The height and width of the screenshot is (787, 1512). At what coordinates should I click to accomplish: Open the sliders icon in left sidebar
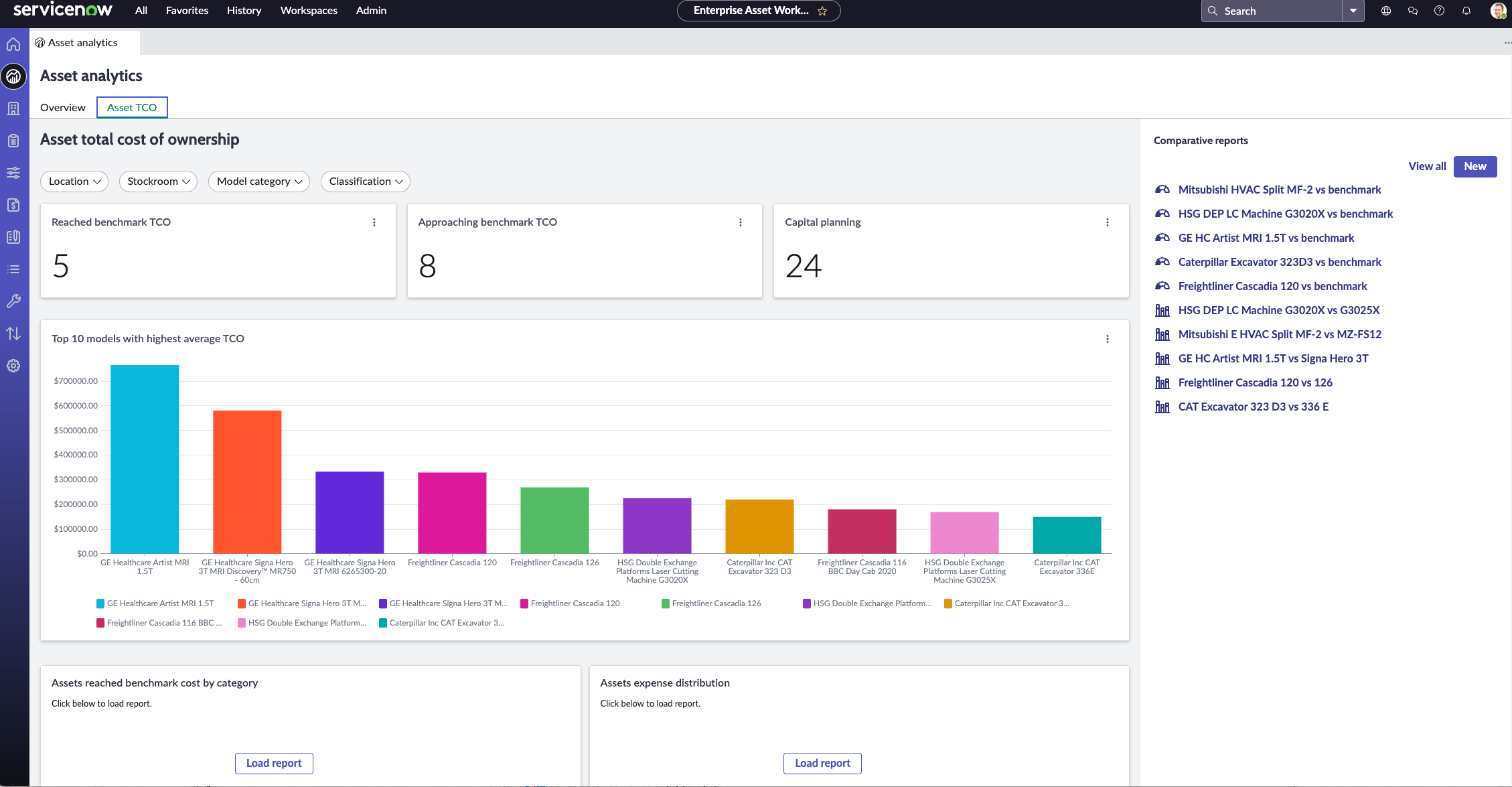[x=13, y=173]
